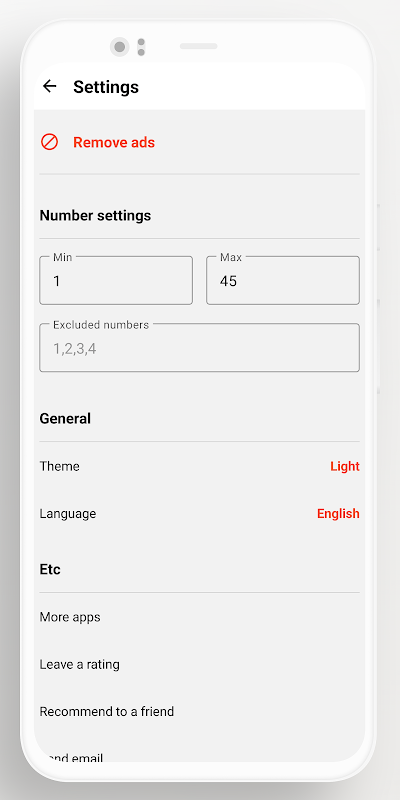
Task: Select the Remove ads text label
Action: tap(114, 142)
